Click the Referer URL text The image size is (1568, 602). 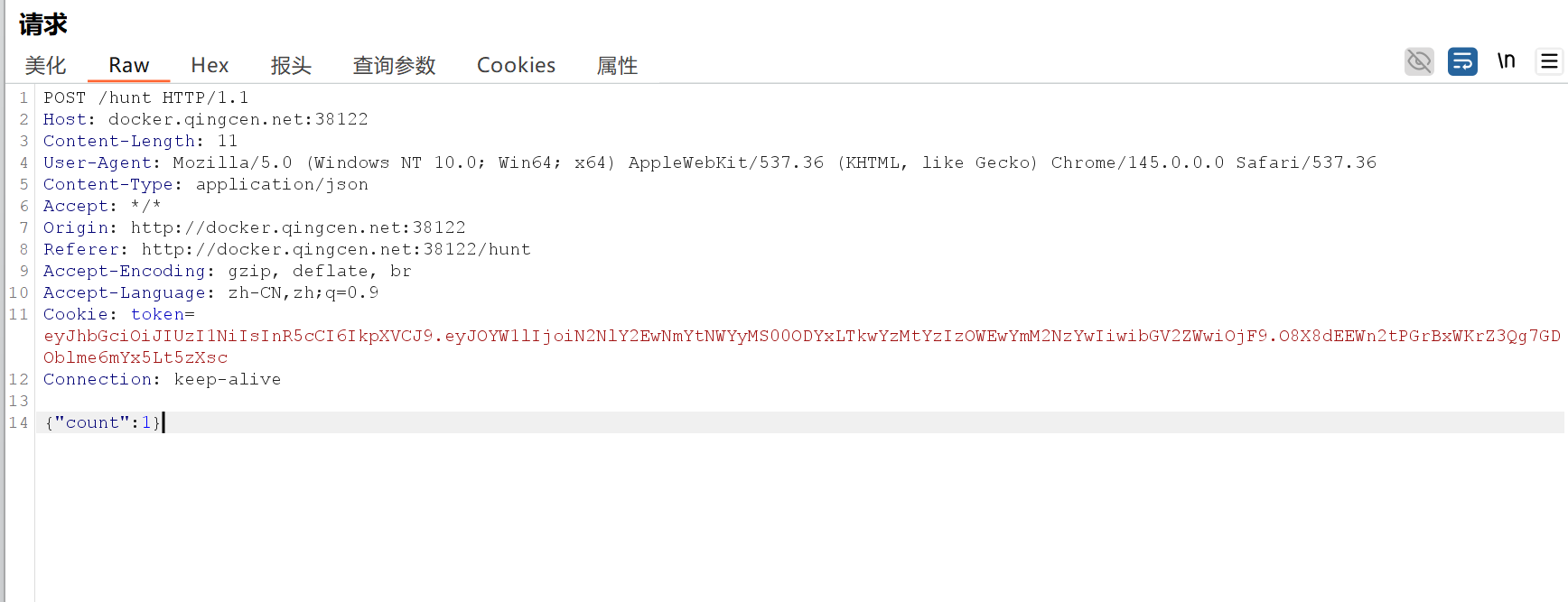coord(336,249)
